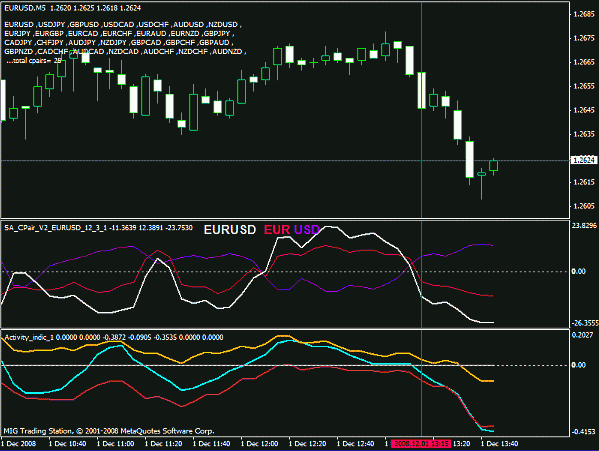
Task: Click the red EUR legend label
Action: pos(277,230)
